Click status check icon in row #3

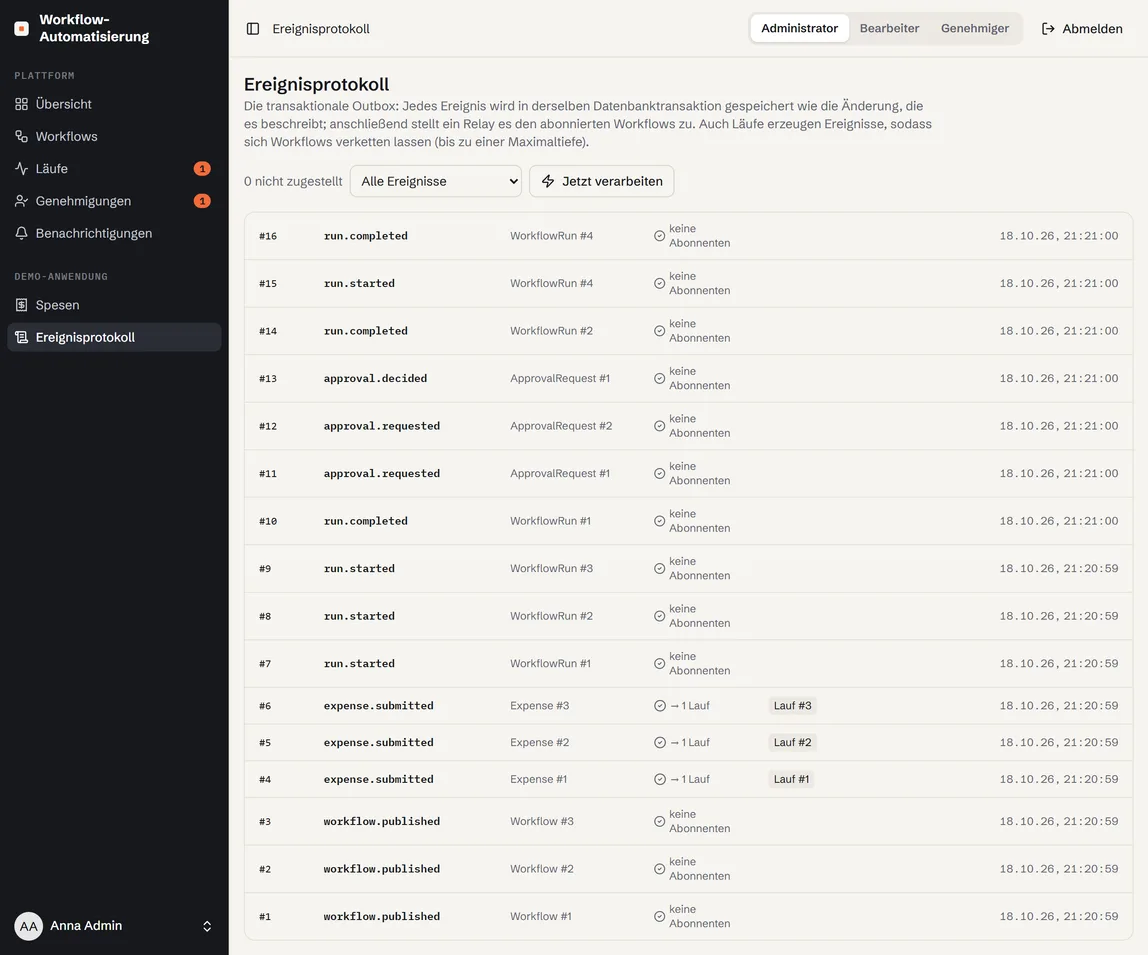[x=660, y=822]
